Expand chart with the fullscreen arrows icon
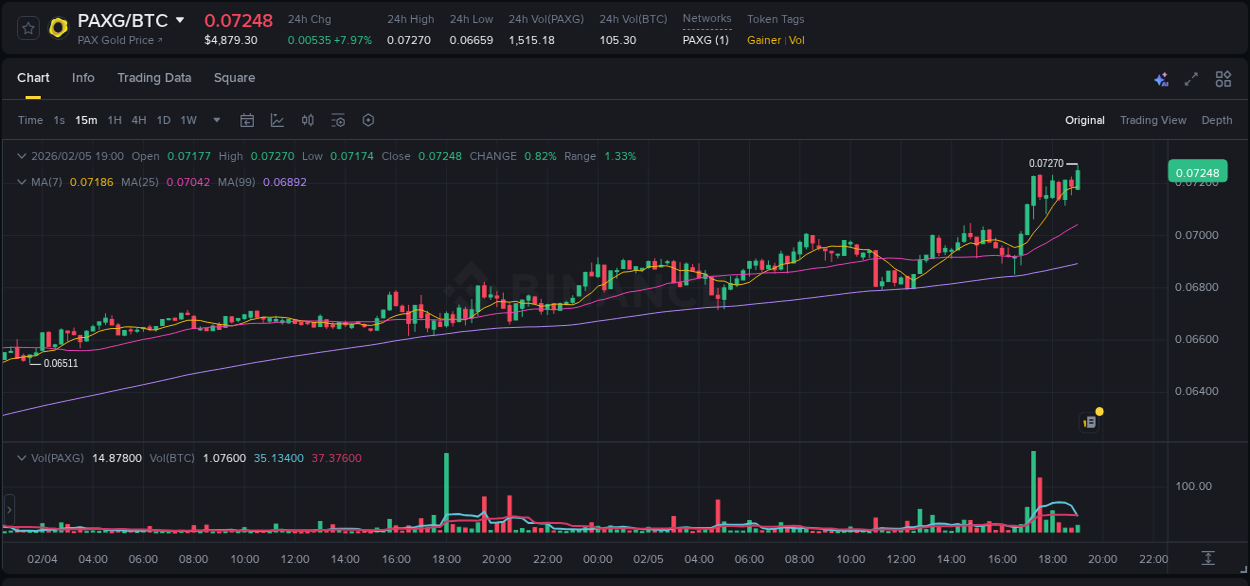Viewport: 1250px width, 586px height. coord(1190,78)
